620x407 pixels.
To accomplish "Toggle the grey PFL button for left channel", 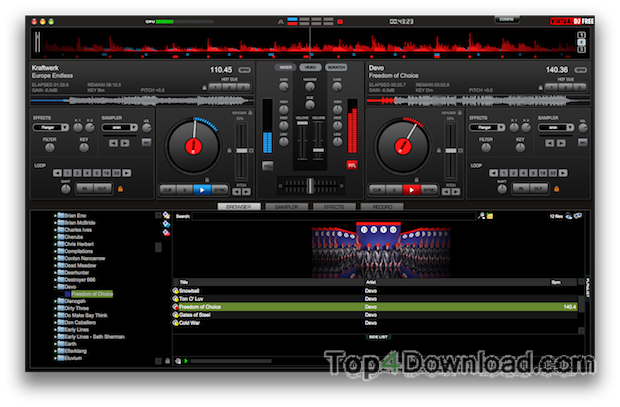I will pos(268,166).
